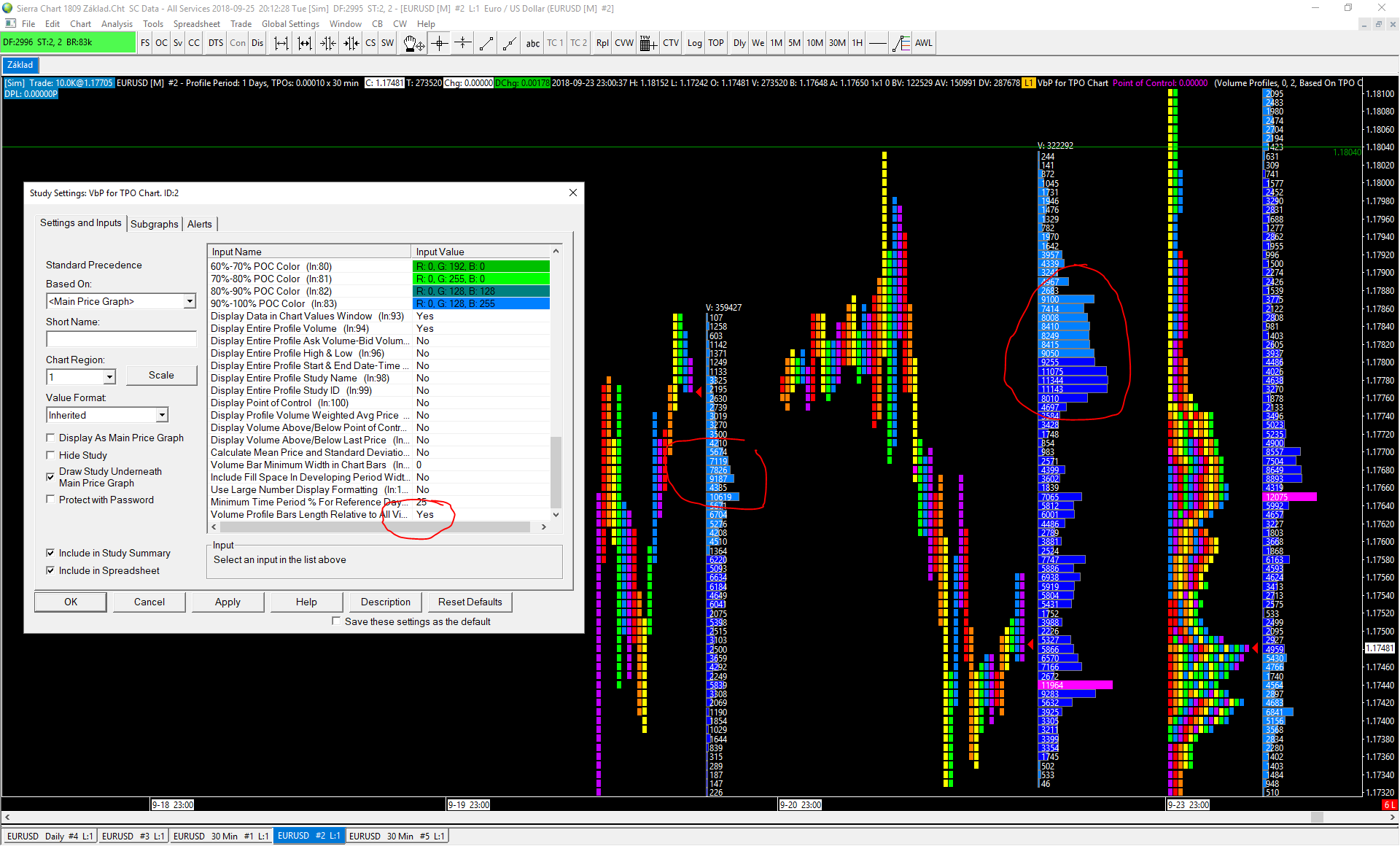Click the expand bar spacing icon
The image size is (1400, 846).
pyautogui.click(x=281, y=43)
